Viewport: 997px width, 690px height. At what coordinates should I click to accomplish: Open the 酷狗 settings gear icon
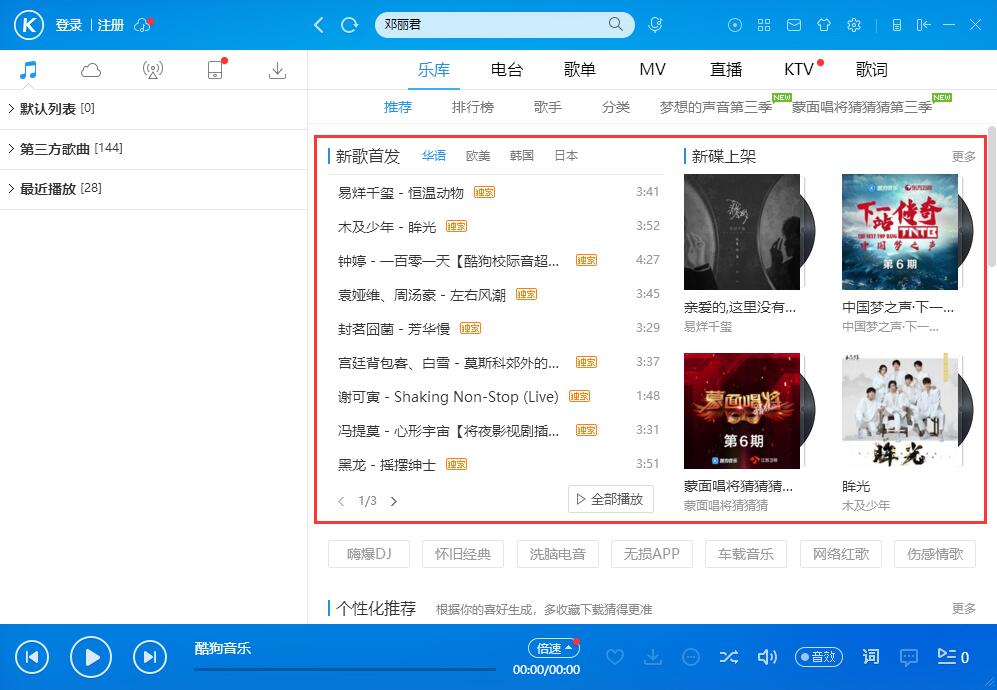coord(854,24)
